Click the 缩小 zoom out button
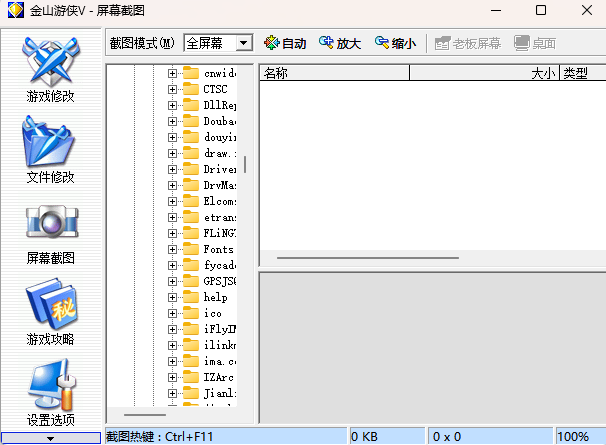 click(395, 43)
